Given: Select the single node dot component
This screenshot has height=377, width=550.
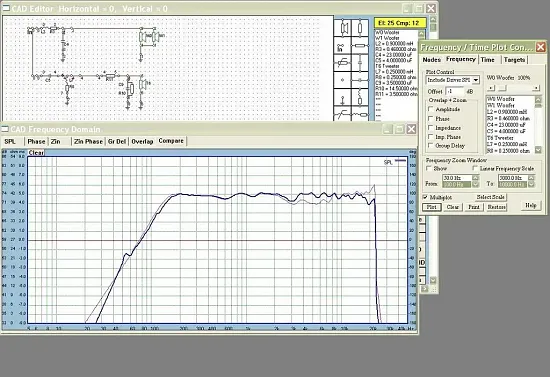Looking at the screenshot, I should (342, 80).
